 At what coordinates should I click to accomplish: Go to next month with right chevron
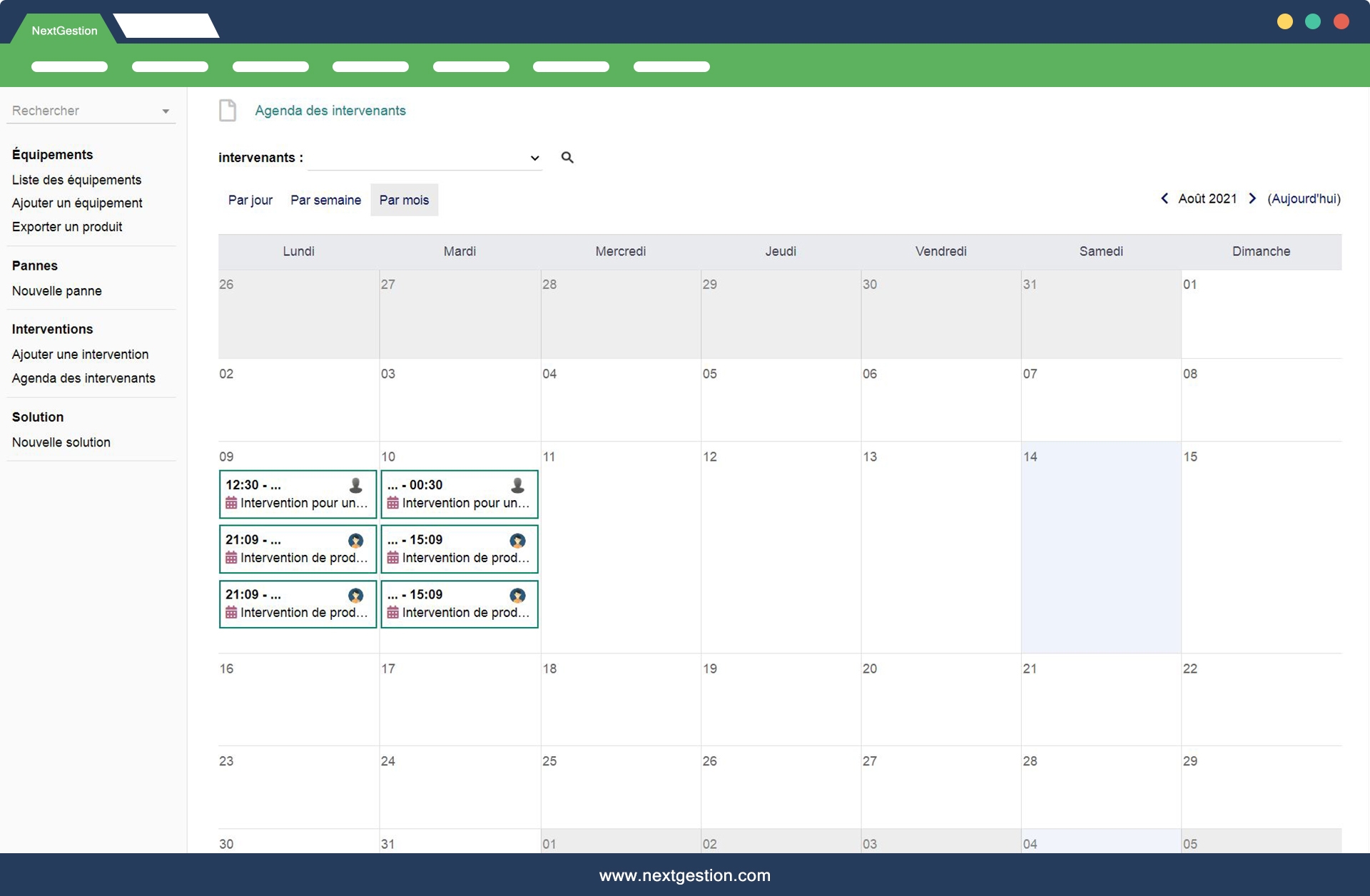coord(1252,198)
